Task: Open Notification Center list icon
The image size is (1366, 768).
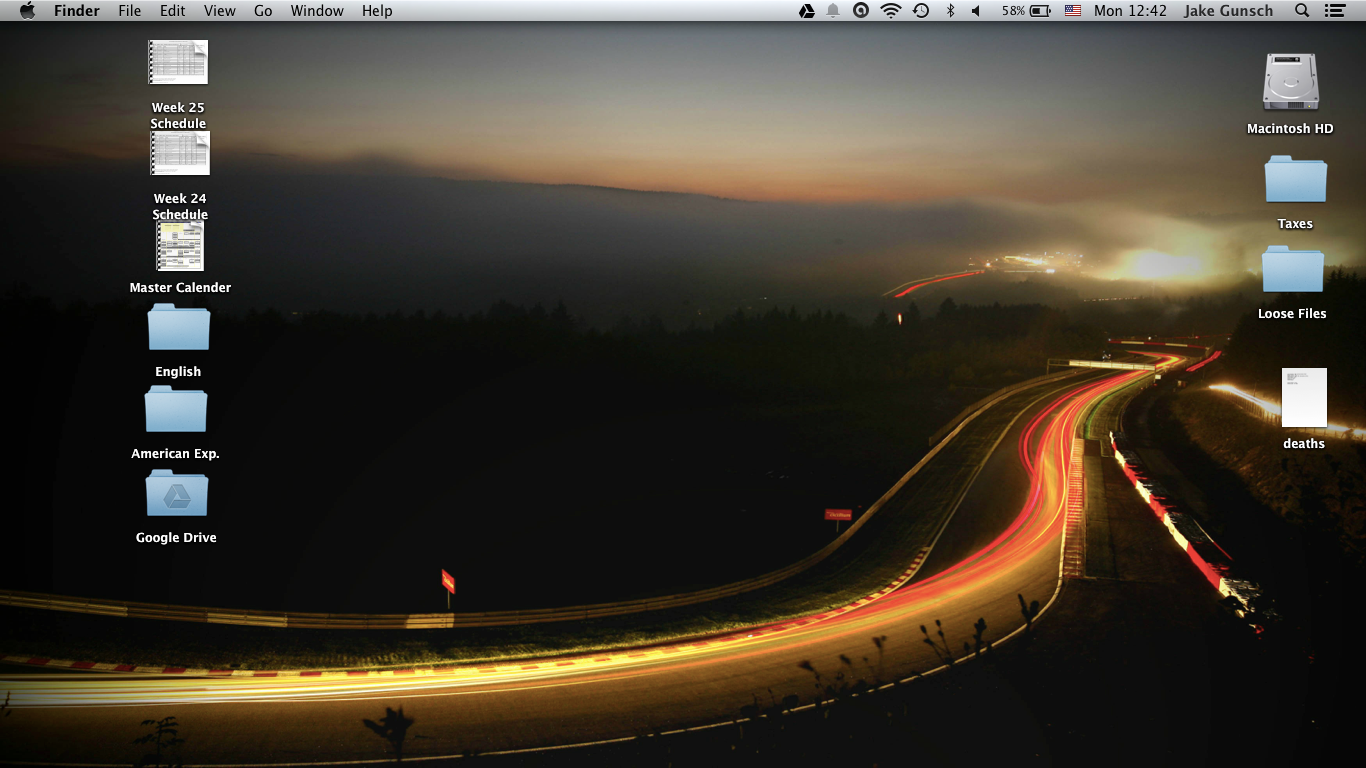Action: point(1334,11)
